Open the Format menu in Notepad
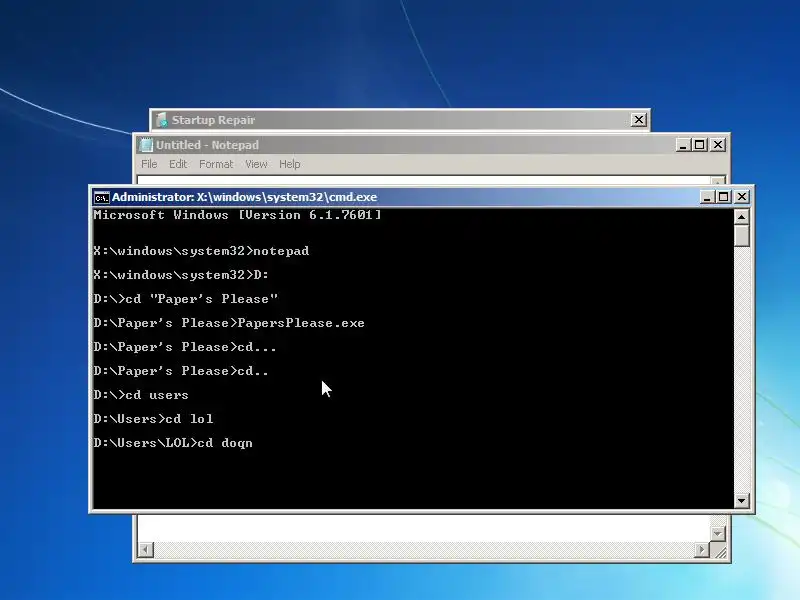This screenshot has height=600, width=800. coord(216,164)
